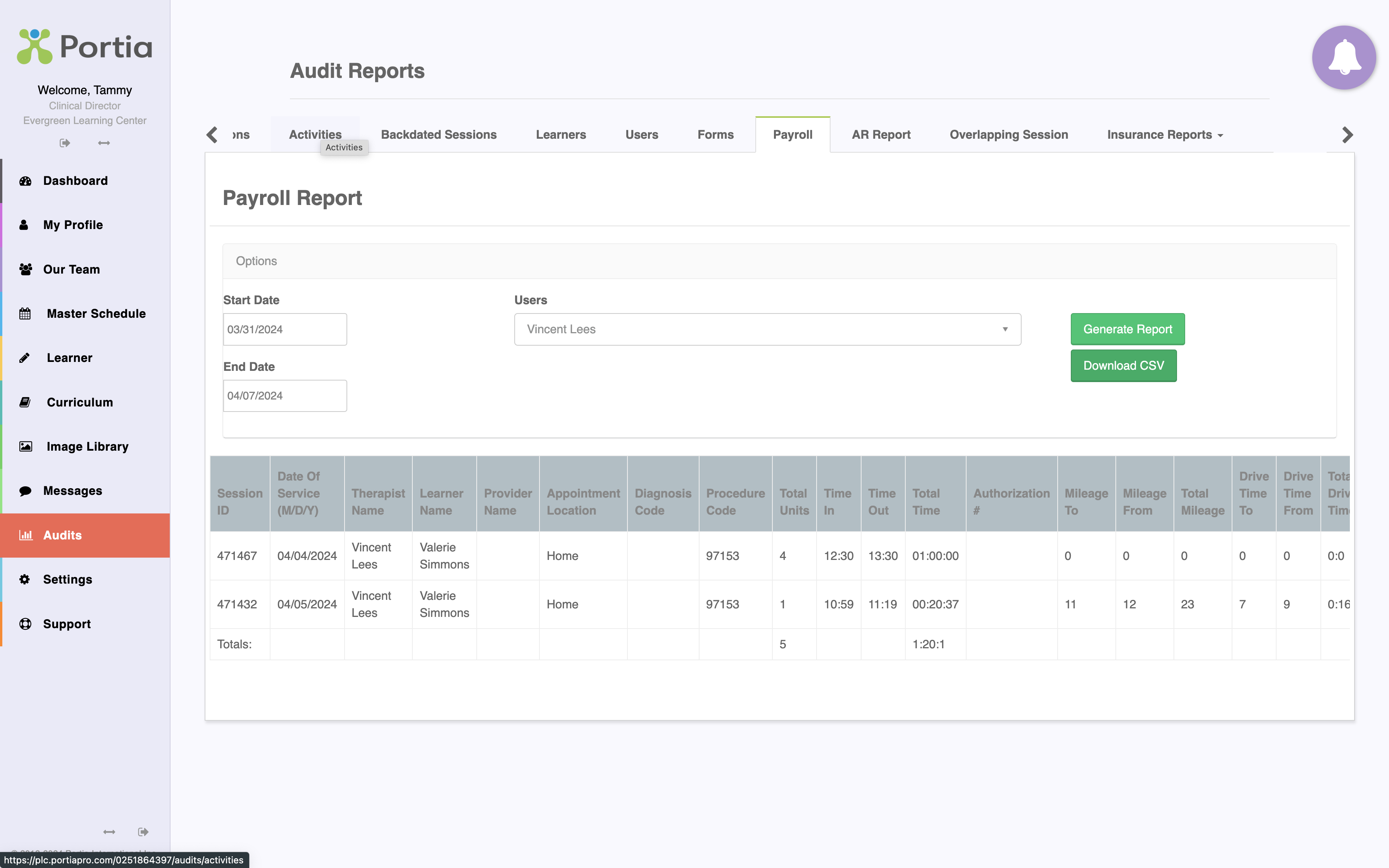Click the logout icon under the welcome text

click(x=65, y=143)
